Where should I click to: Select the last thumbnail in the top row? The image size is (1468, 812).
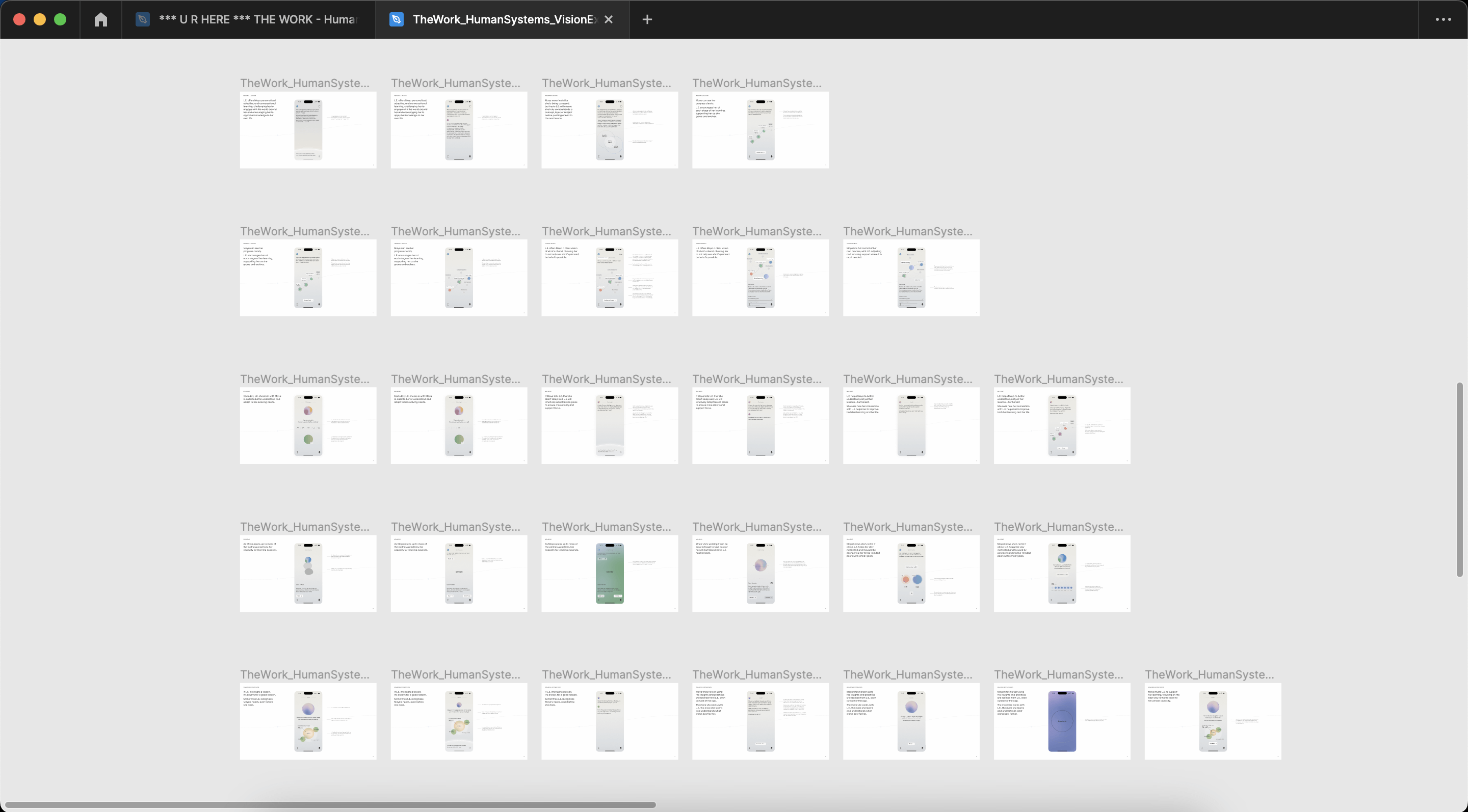pyautogui.click(x=760, y=129)
